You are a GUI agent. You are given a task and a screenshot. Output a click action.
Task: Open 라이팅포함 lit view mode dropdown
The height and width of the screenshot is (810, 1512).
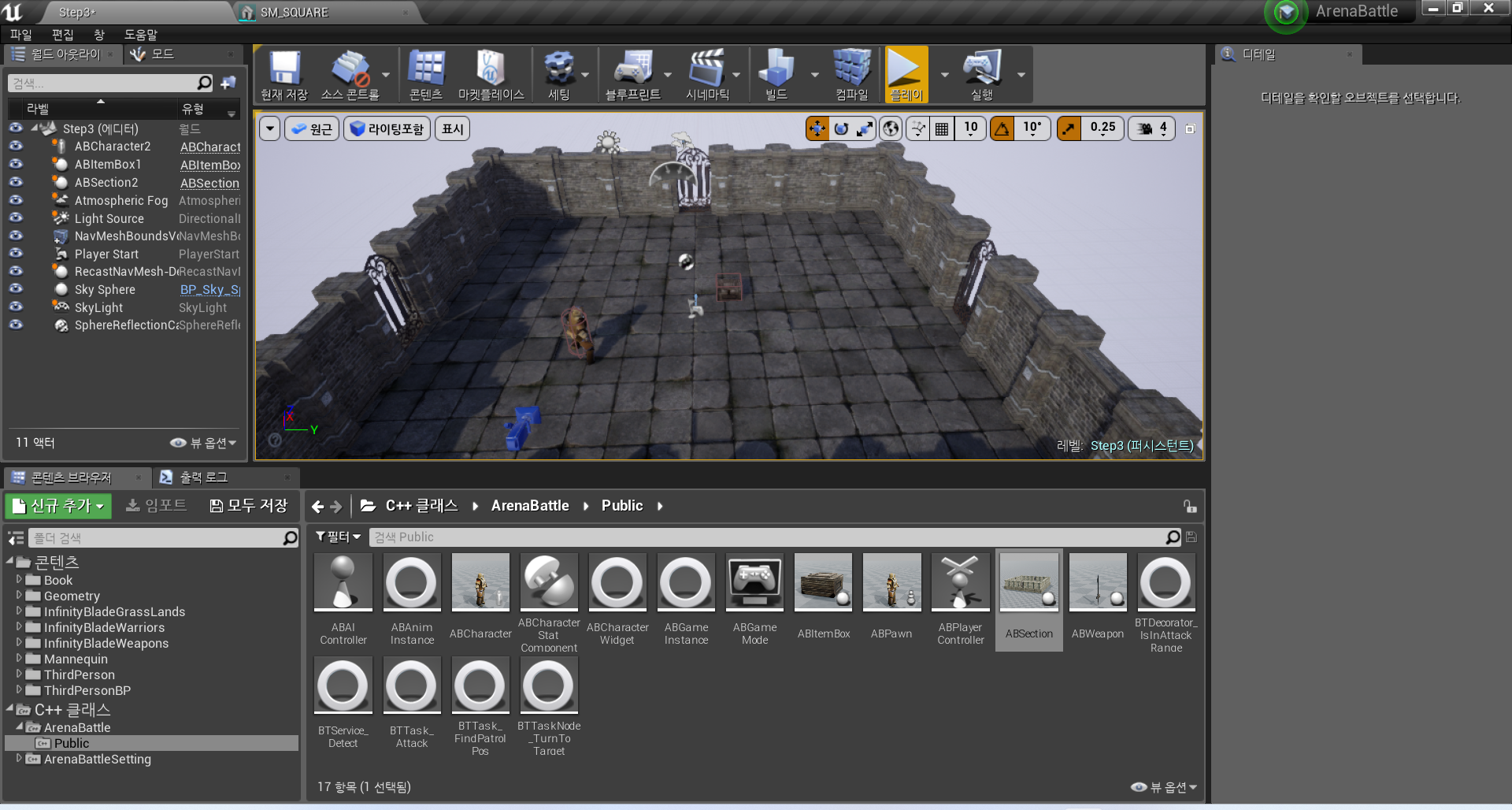[387, 128]
